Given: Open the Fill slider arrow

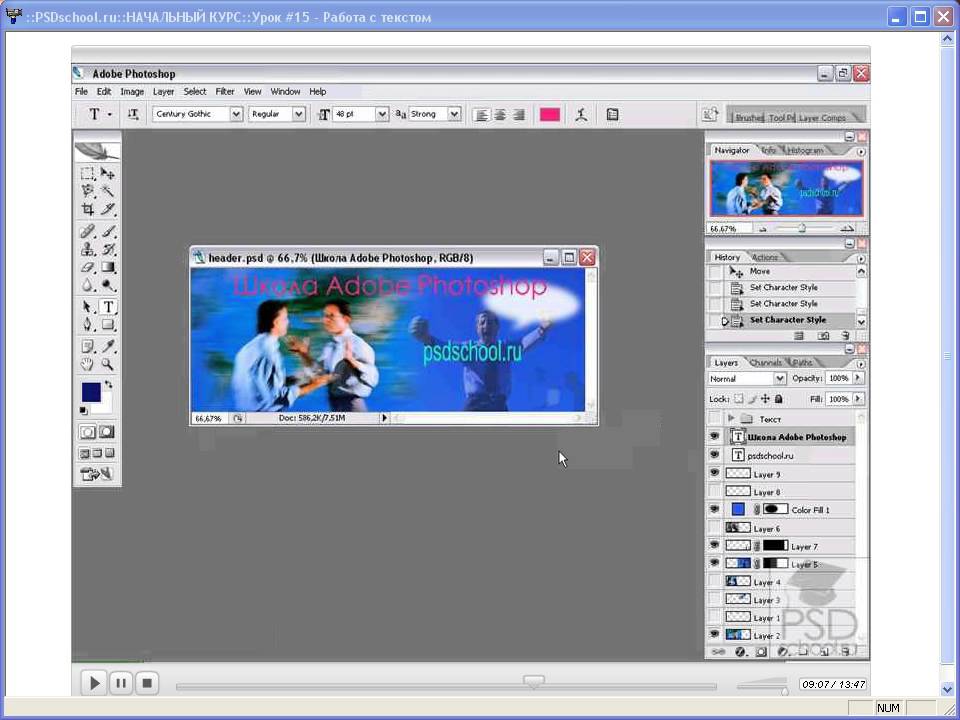Looking at the screenshot, I should [858, 399].
